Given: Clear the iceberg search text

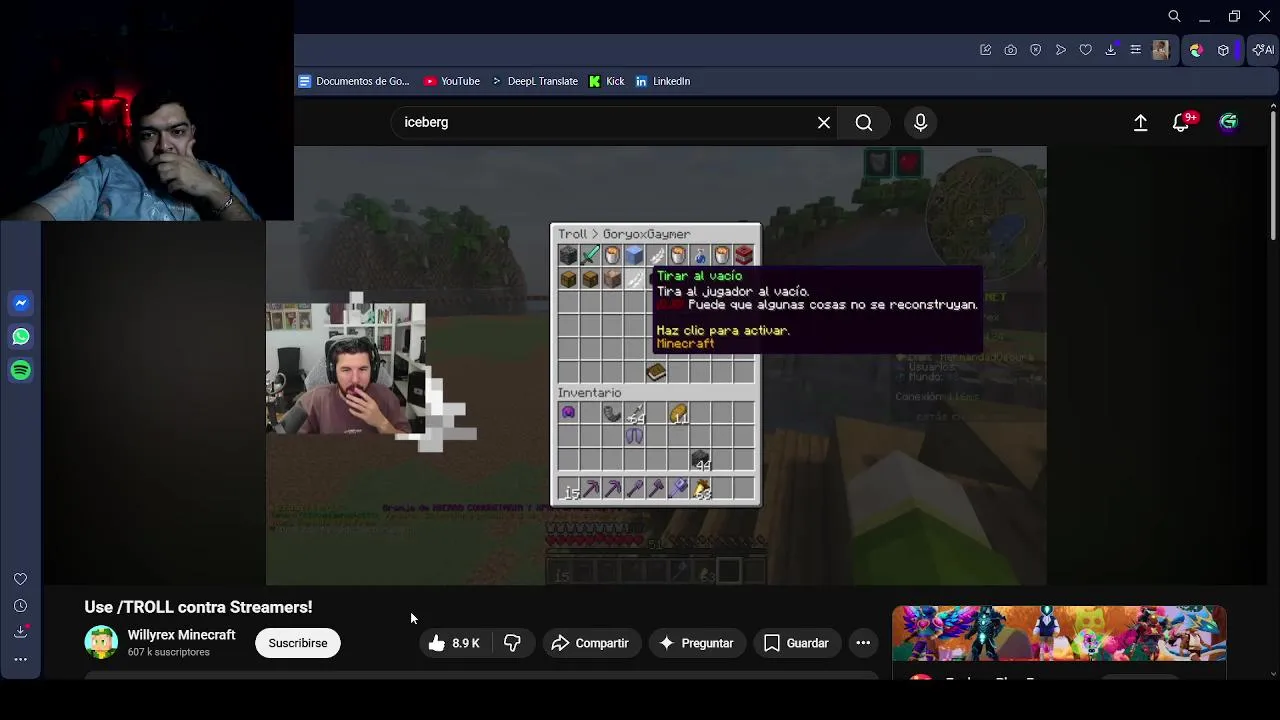Looking at the screenshot, I should coord(824,122).
